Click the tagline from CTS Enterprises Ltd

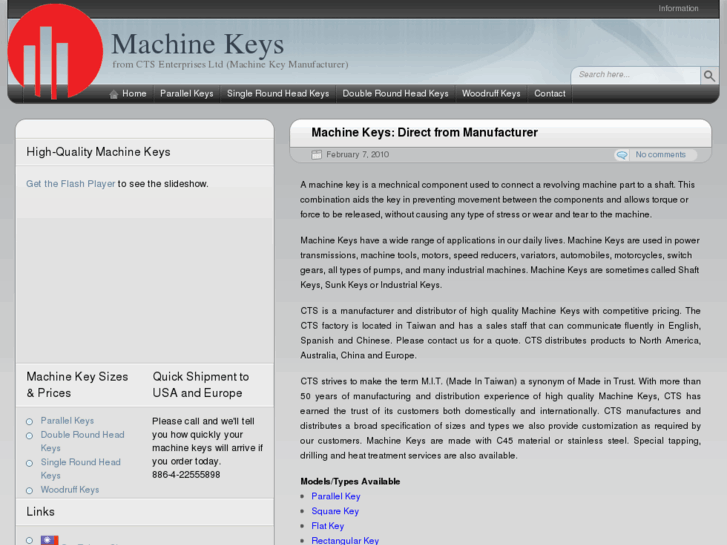[230, 64]
